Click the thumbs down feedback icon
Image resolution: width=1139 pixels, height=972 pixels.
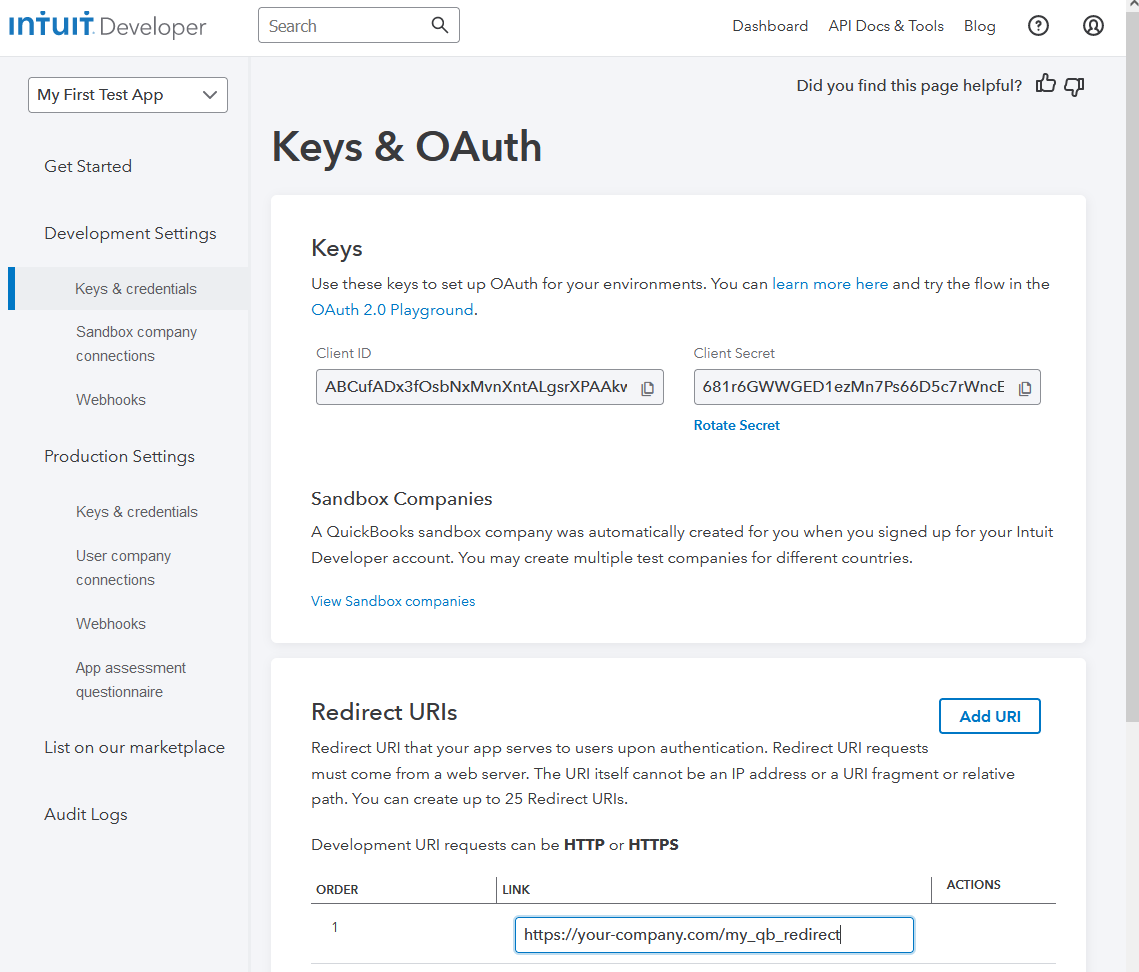[1074, 86]
